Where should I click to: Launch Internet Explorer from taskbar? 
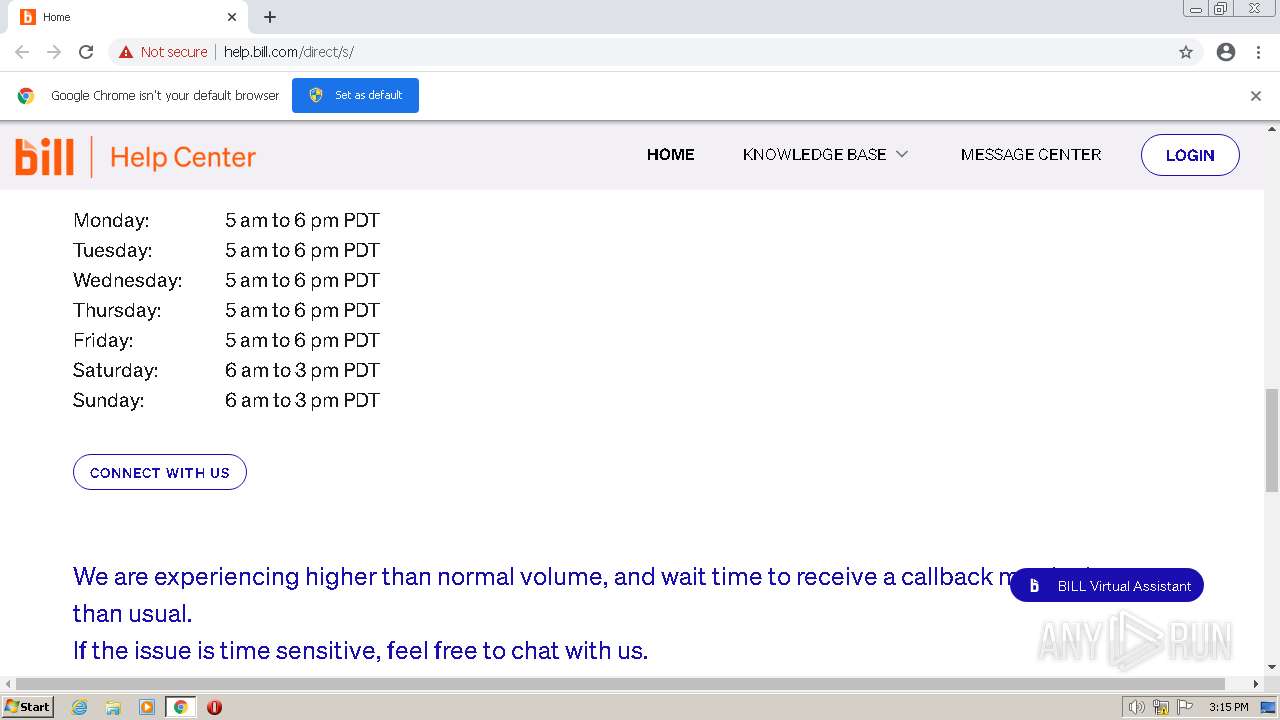click(x=79, y=707)
